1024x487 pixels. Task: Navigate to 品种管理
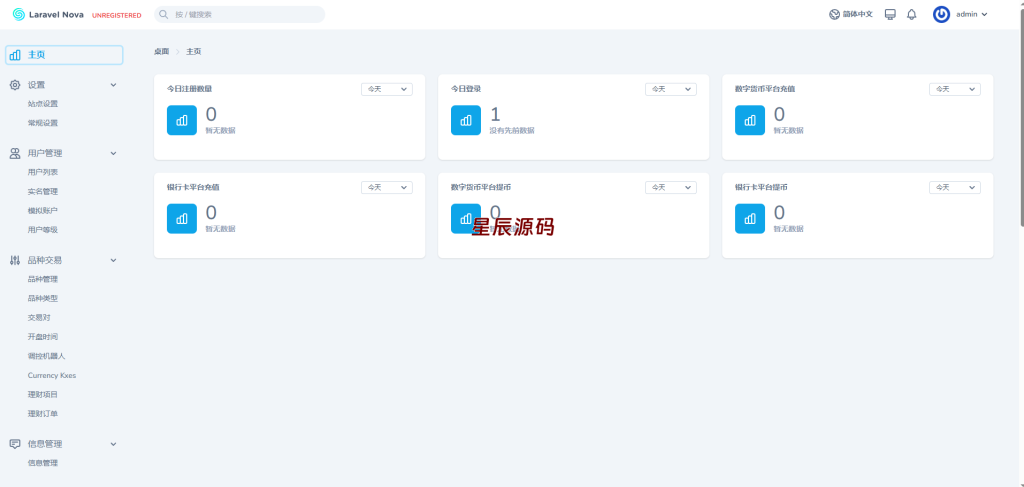(42, 279)
